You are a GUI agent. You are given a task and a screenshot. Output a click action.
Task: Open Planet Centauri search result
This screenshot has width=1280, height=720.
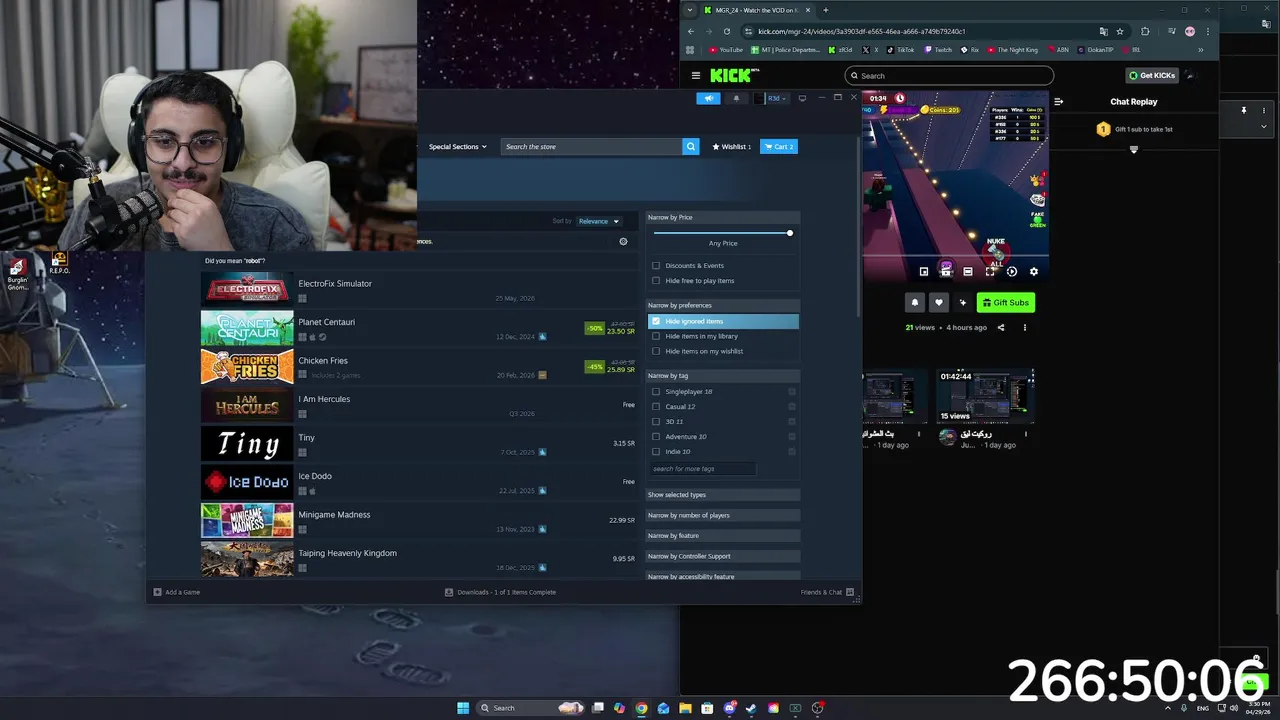tap(419, 328)
